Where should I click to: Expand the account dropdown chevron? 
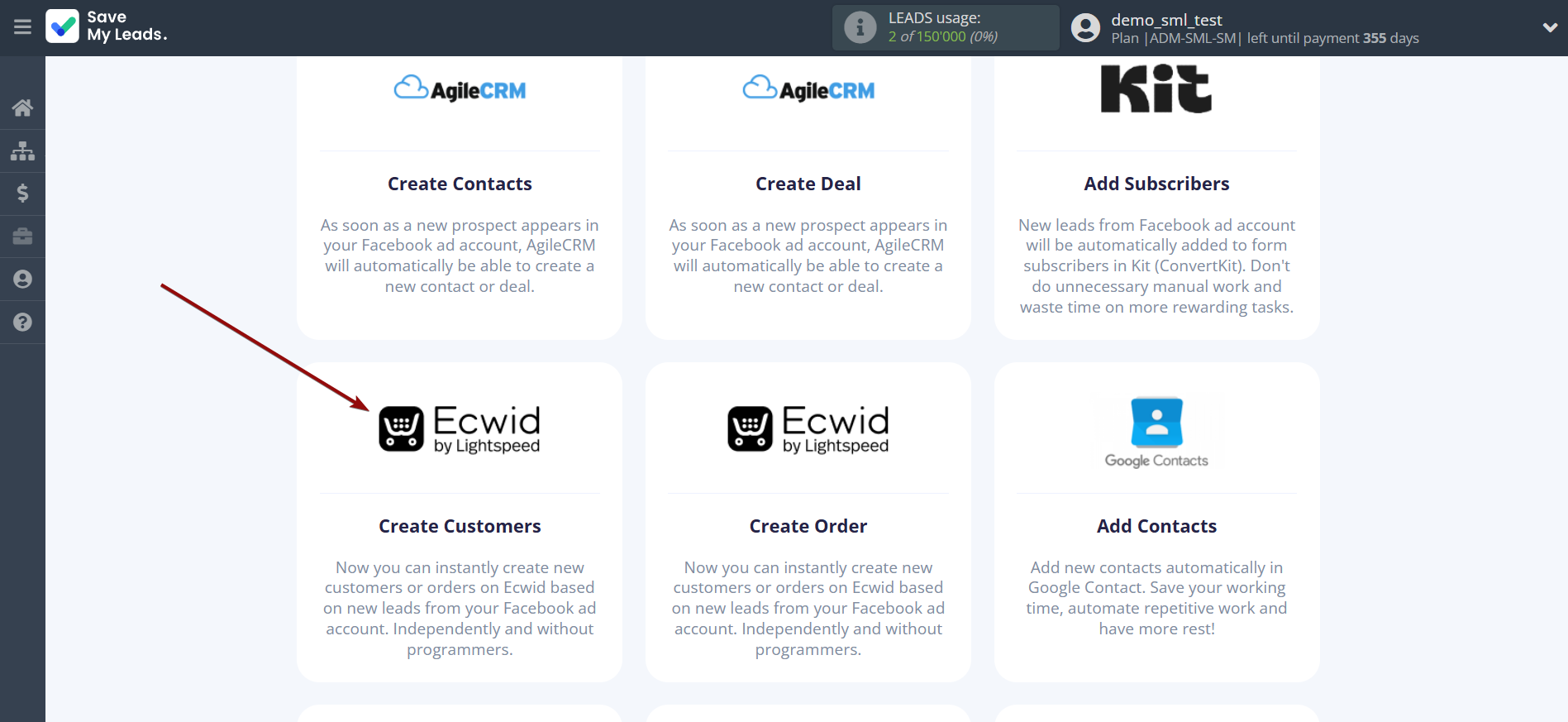pyautogui.click(x=1549, y=27)
